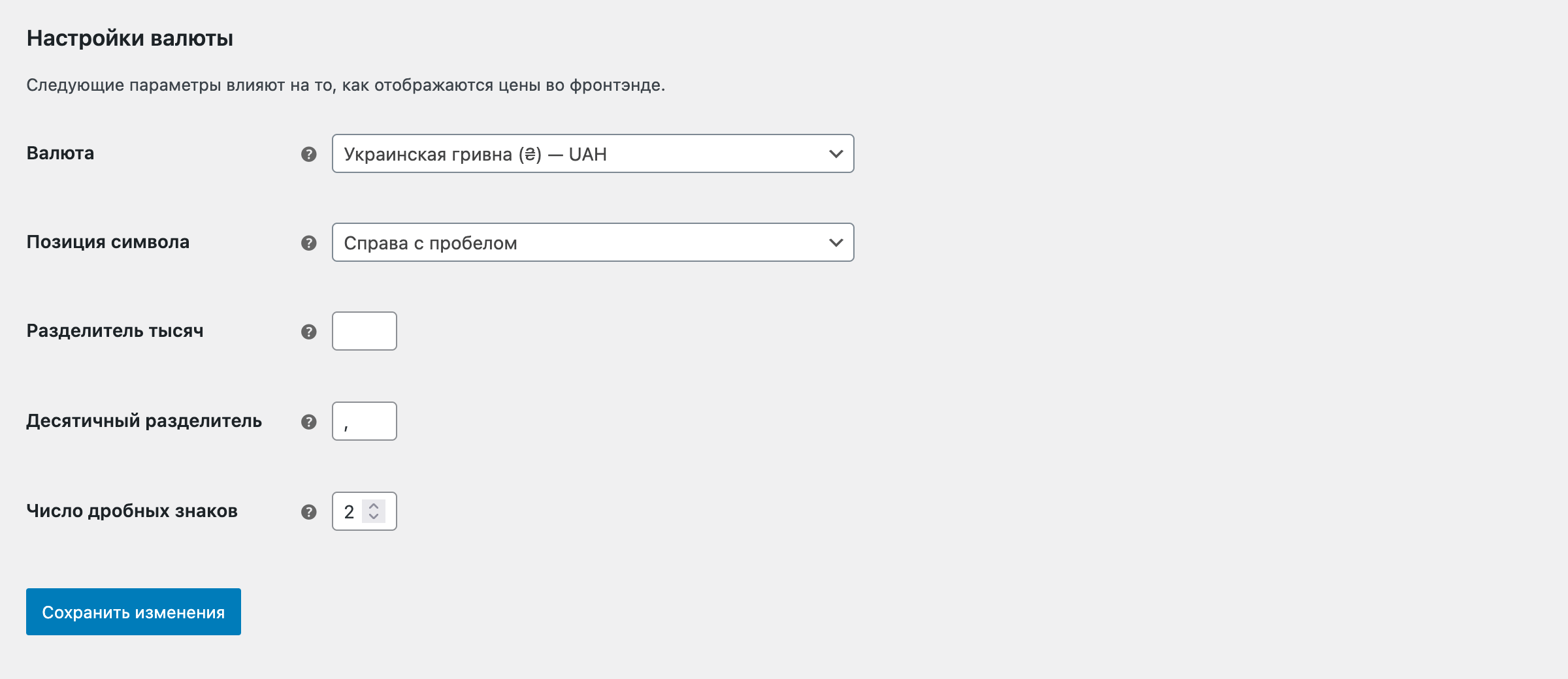Click the Валюта field label

pyautogui.click(x=60, y=153)
